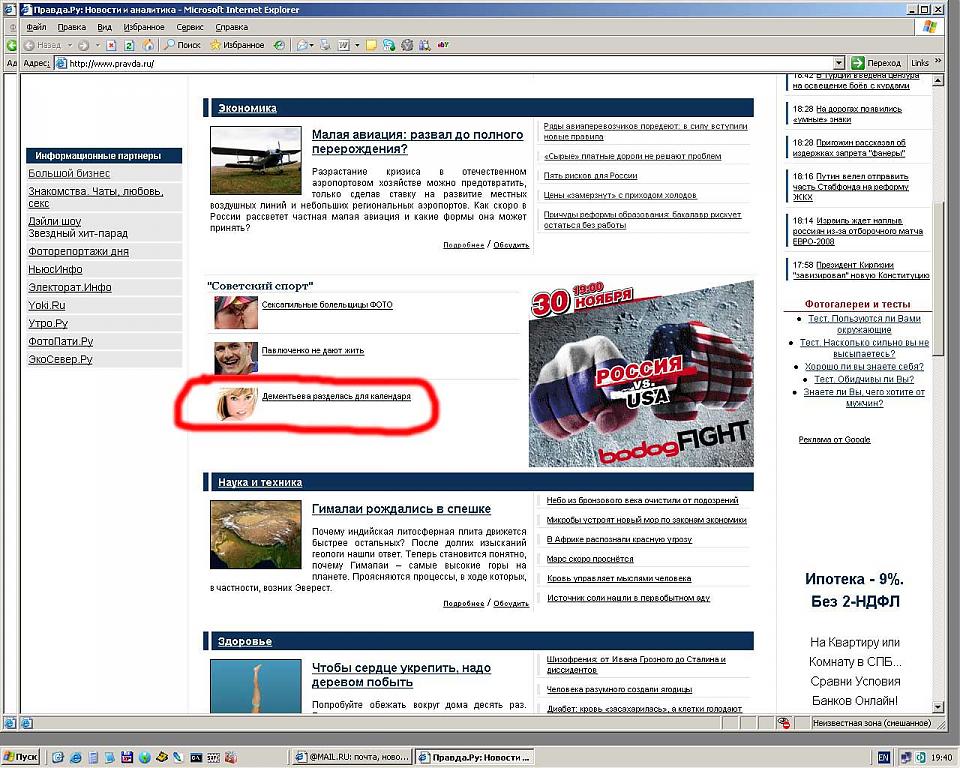Open the Избранное favorites star button

coord(237,45)
